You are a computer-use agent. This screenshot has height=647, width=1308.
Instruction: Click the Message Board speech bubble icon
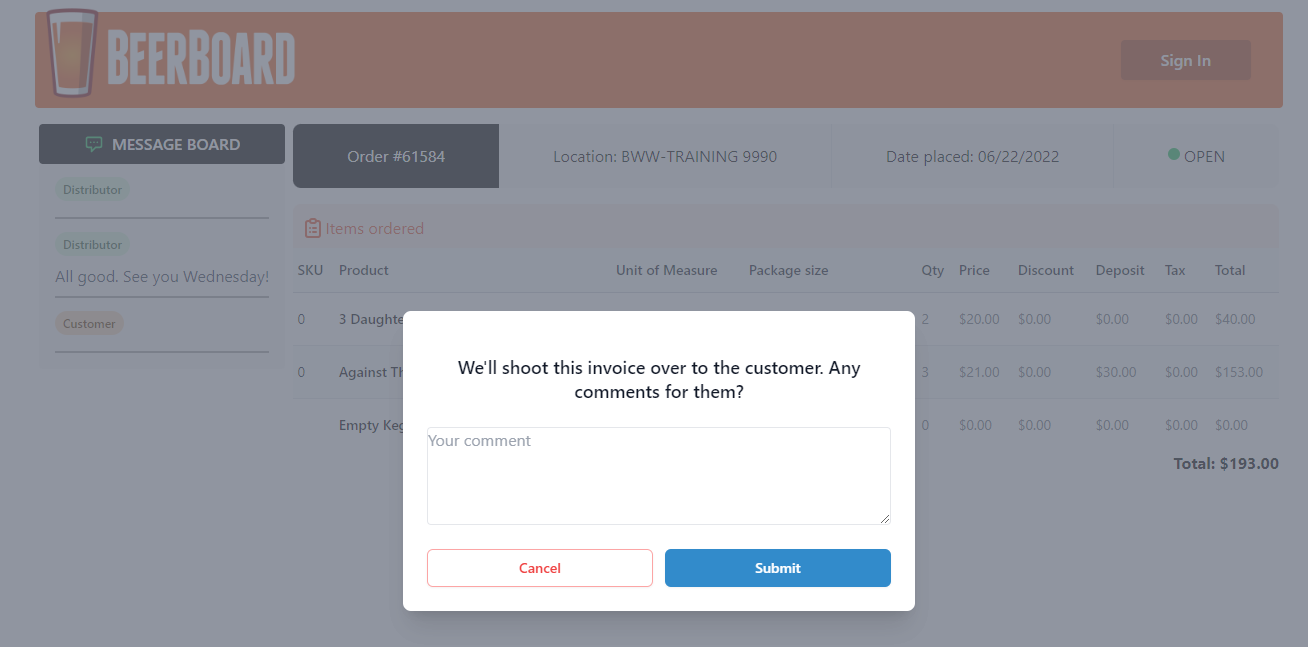(94, 144)
